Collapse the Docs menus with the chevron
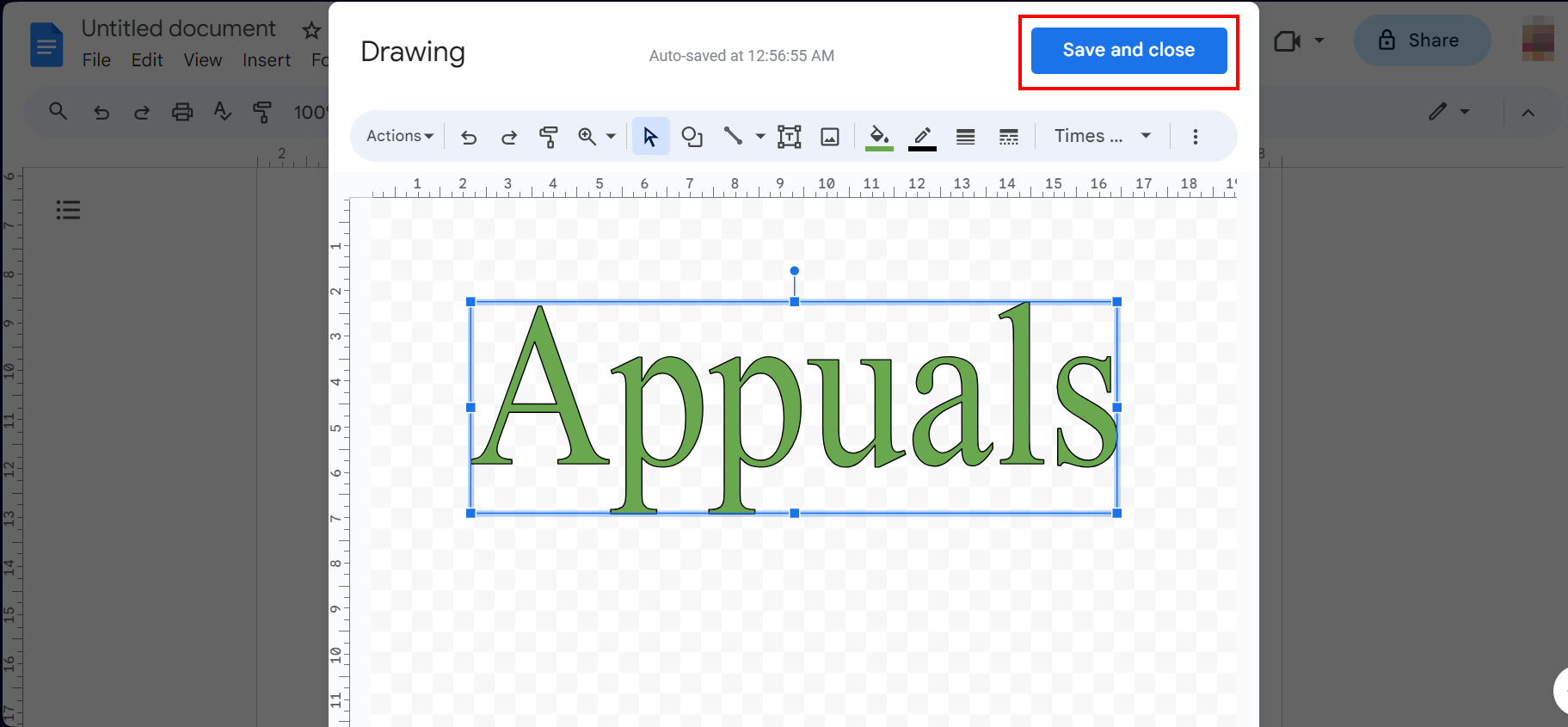This screenshot has height=727, width=1568. pos(1528,113)
